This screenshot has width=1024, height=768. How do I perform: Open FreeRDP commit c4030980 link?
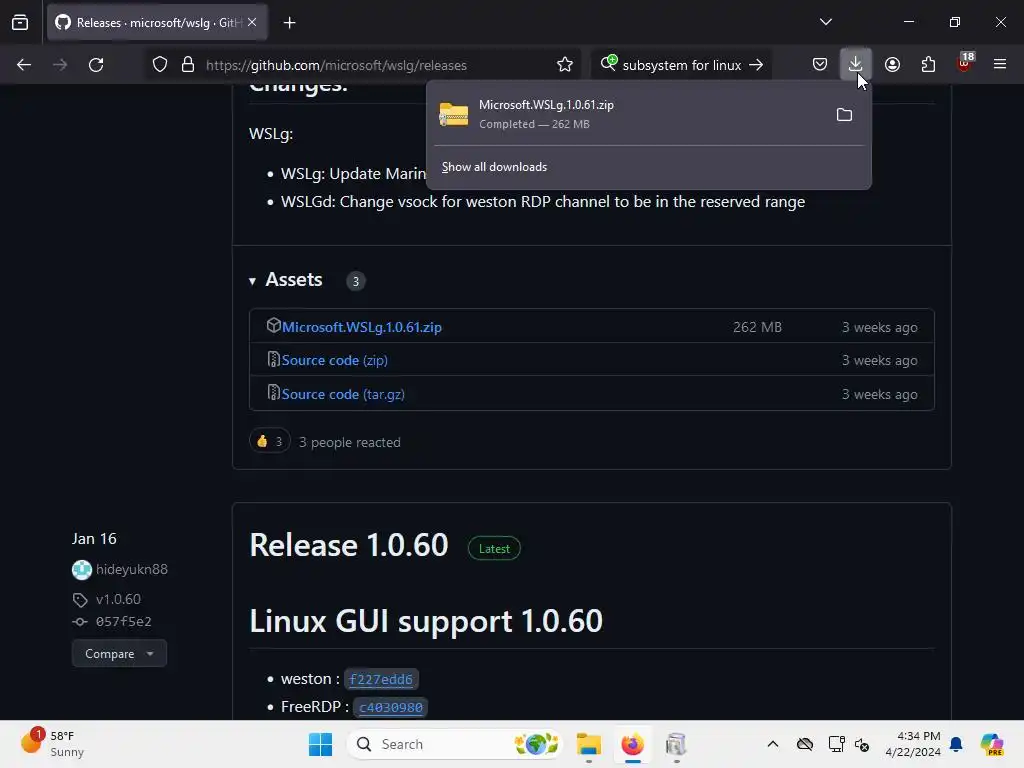pyautogui.click(x=391, y=707)
